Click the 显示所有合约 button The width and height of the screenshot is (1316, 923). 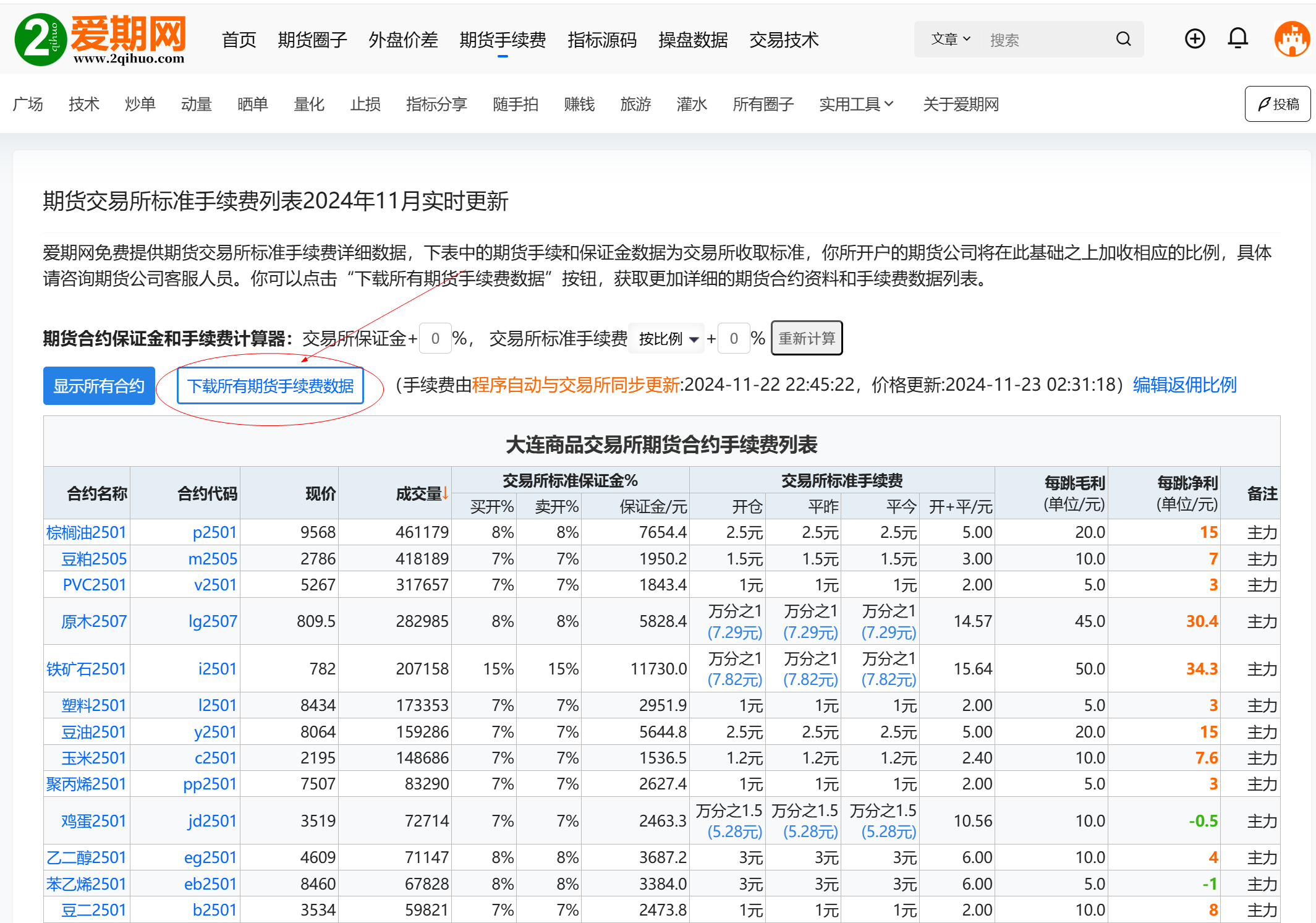point(98,385)
